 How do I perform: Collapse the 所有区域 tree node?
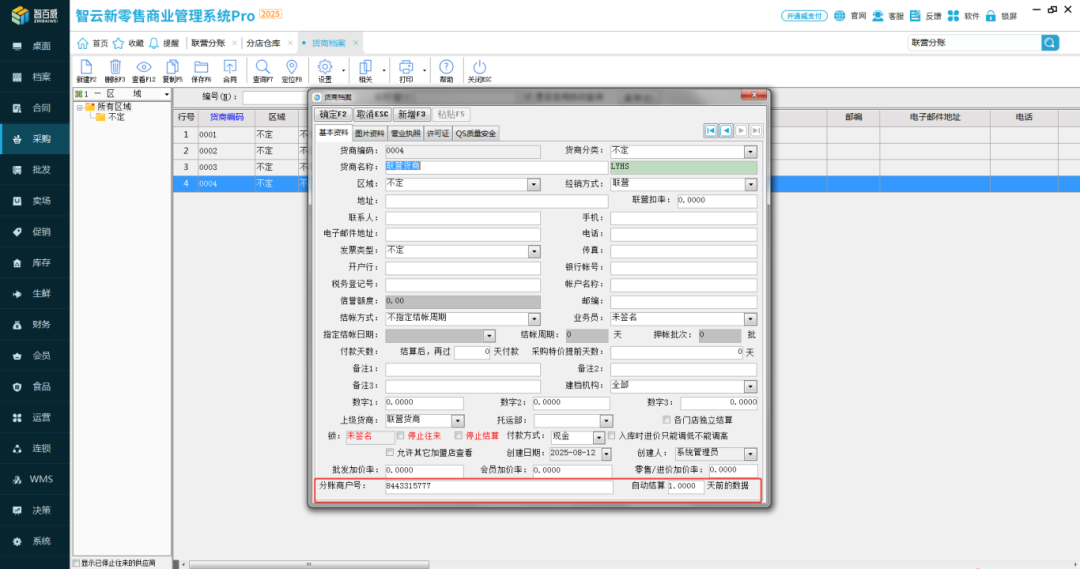79,107
